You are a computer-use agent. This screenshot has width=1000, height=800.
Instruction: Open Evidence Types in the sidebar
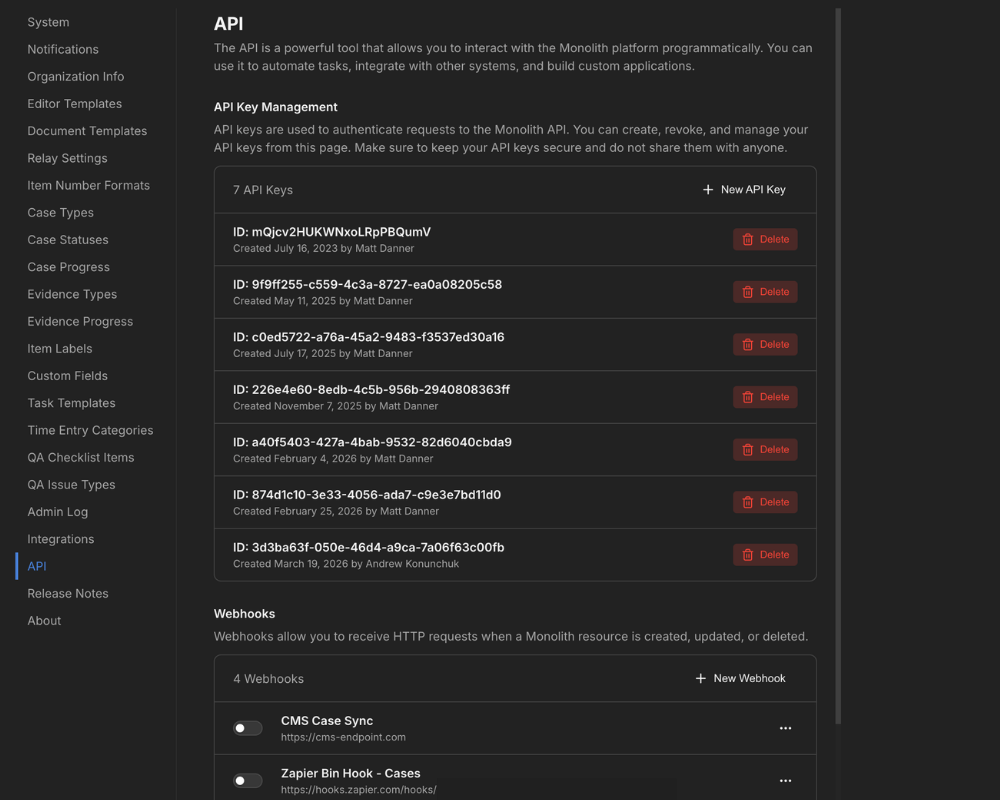(x=72, y=294)
